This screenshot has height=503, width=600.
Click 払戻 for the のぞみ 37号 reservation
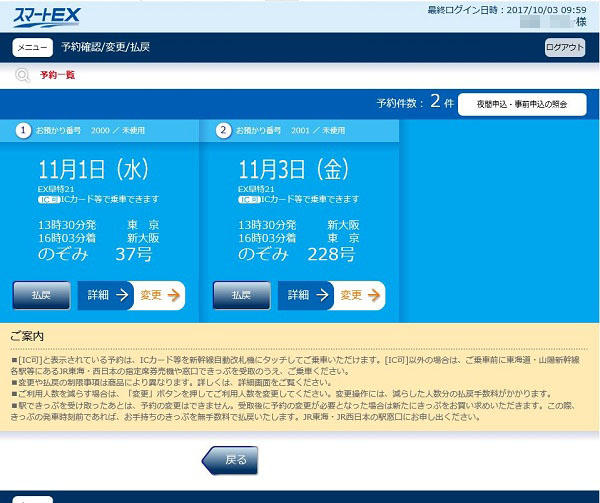42,295
